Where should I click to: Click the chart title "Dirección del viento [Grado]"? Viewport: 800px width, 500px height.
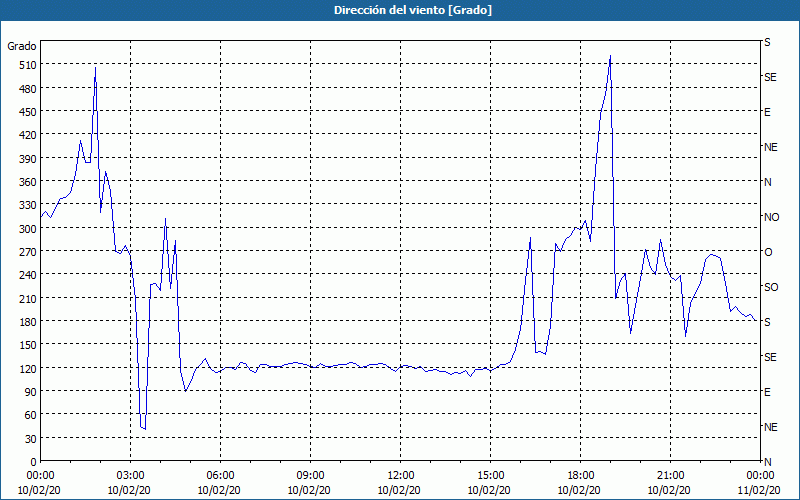413,10
